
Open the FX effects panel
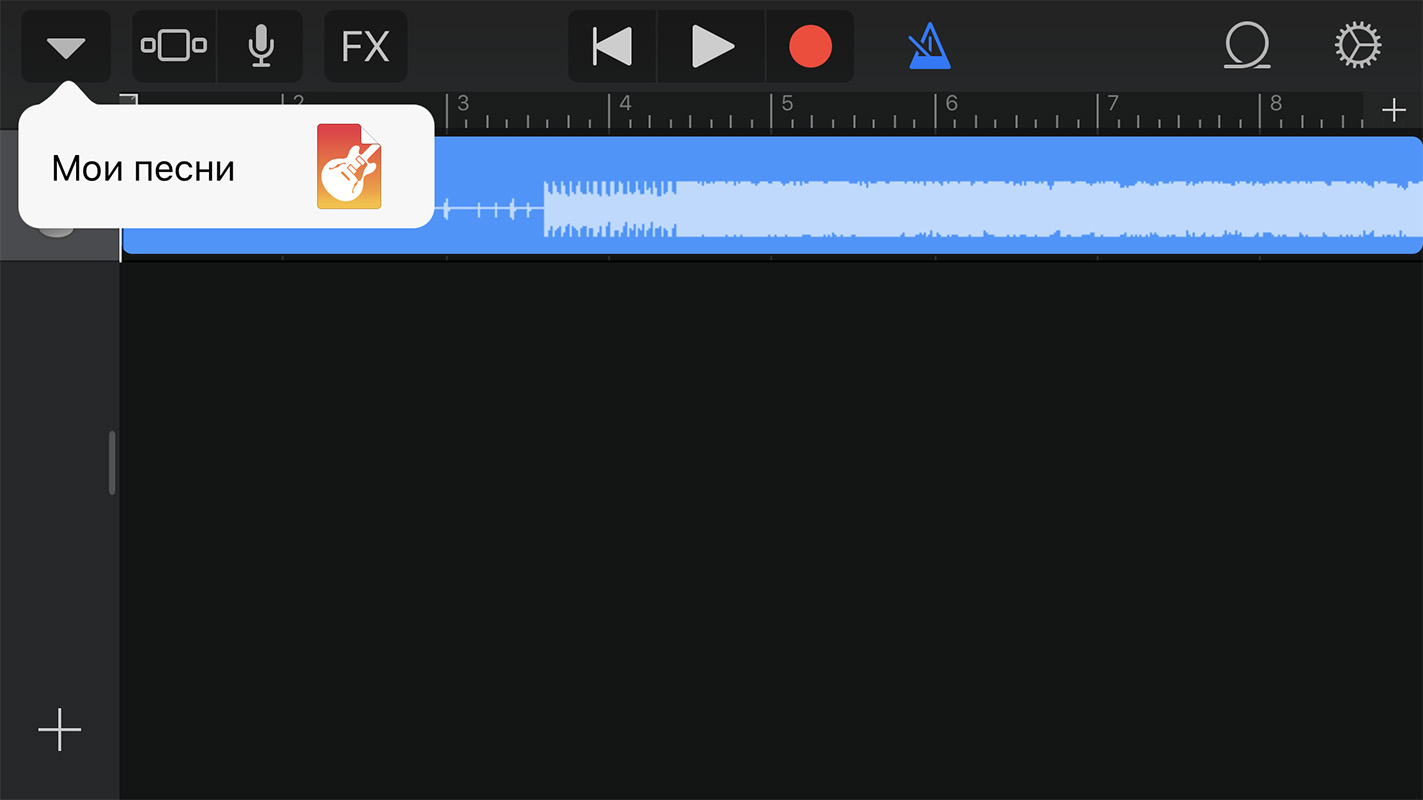pos(365,46)
